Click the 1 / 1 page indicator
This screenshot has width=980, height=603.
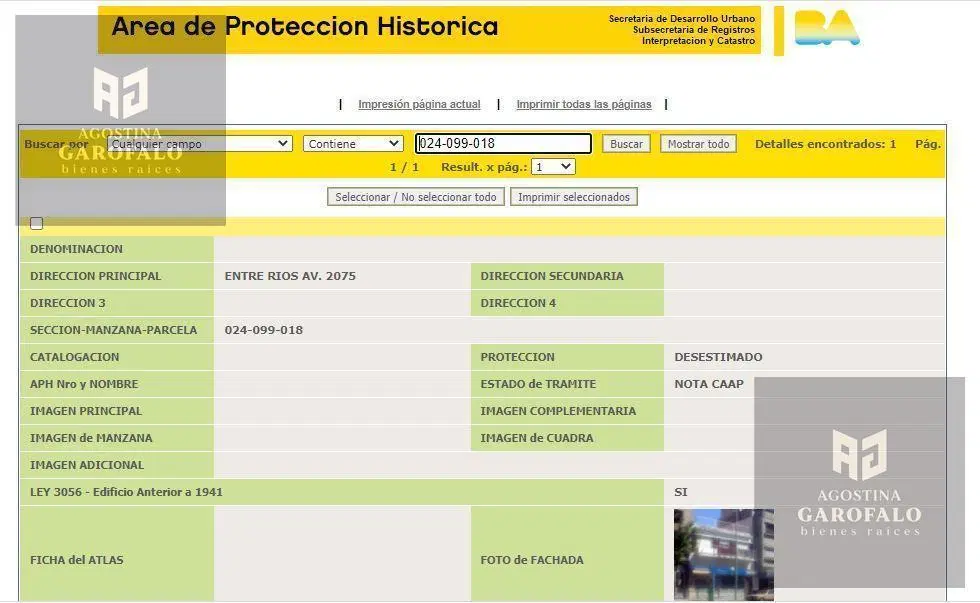[x=404, y=167]
